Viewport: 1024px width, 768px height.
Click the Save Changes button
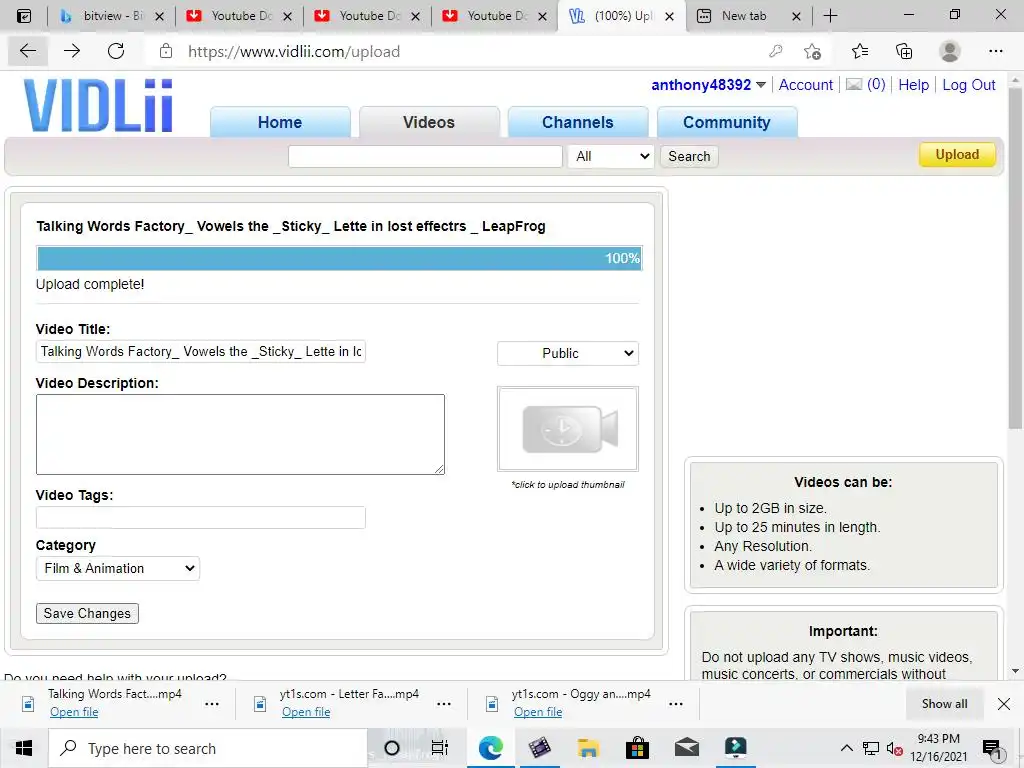[x=87, y=613]
